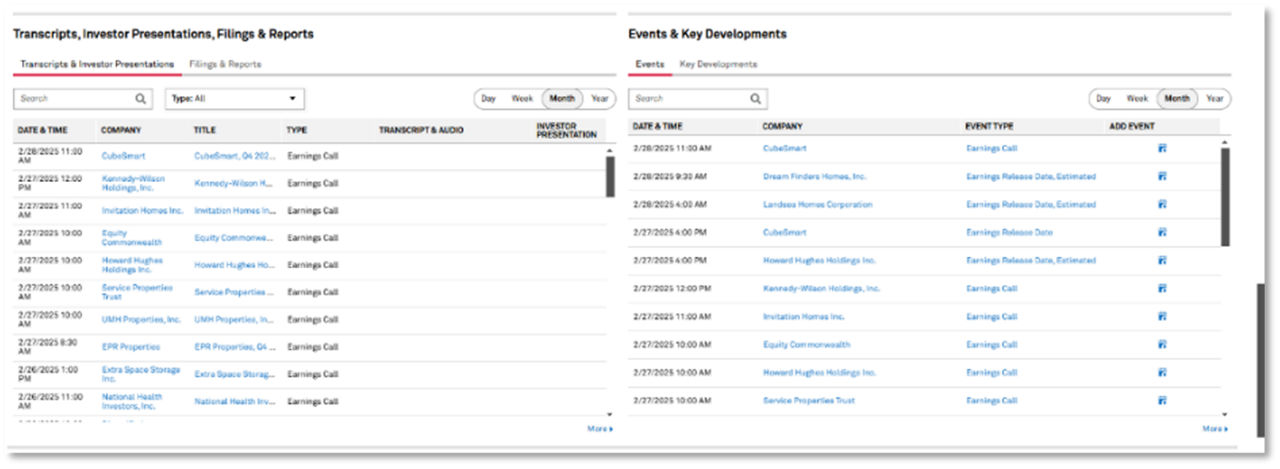Viewport: 1280px width, 469px height.
Task: Open Landsea Homes Corporation in Events table
Action: pos(817,204)
